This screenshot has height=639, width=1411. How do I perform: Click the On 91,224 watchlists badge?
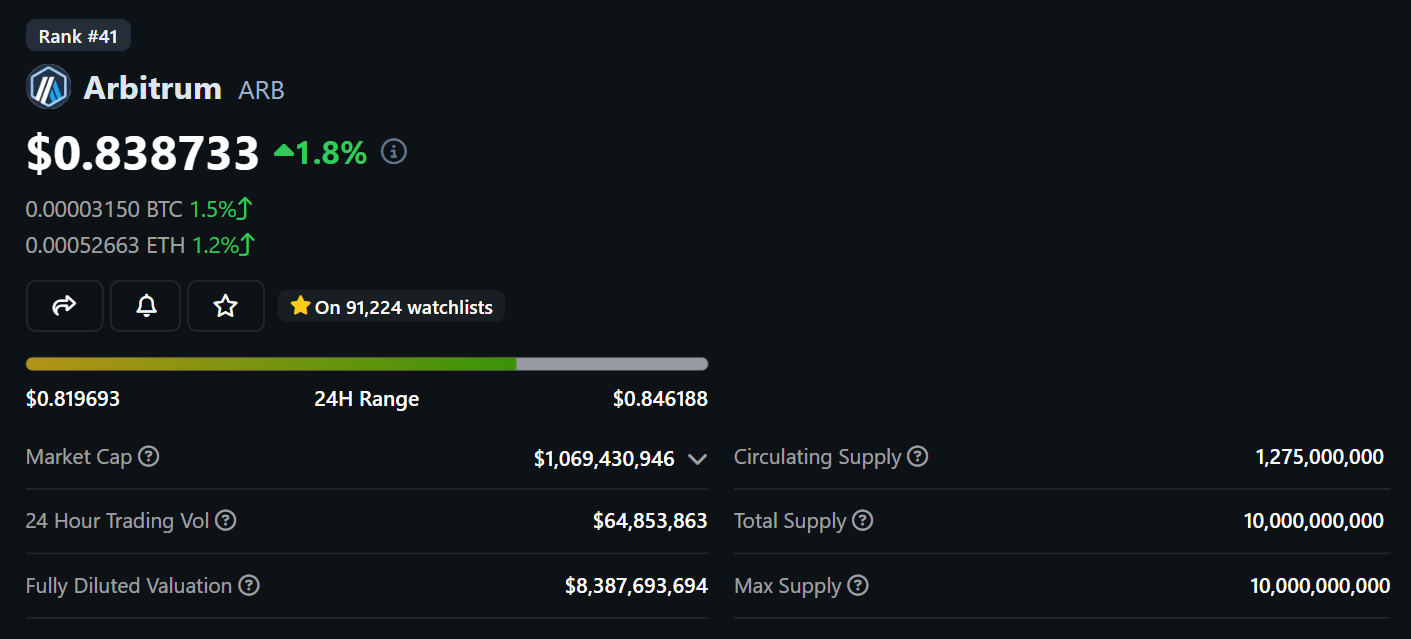(x=392, y=307)
